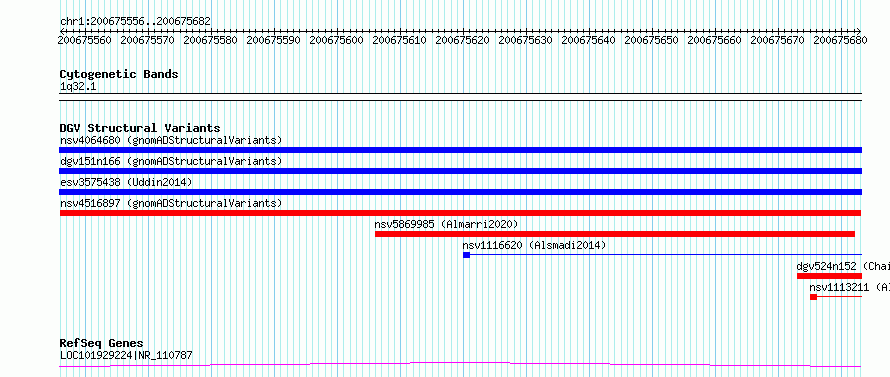
Task: Click the red square start of nsv1113211
Action: point(813,297)
